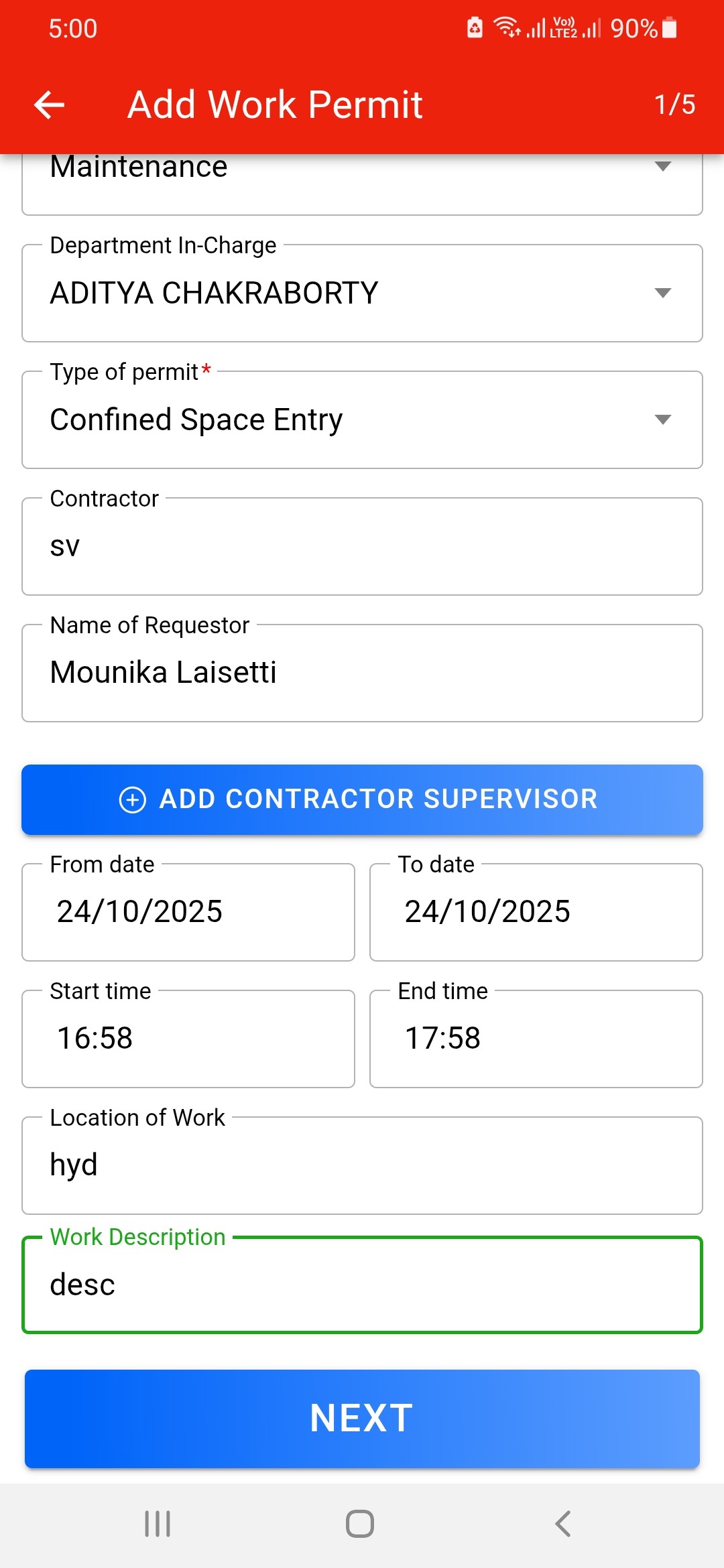Tap the battery saver status icon
The height and width of the screenshot is (1568, 724).
(x=475, y=28)
